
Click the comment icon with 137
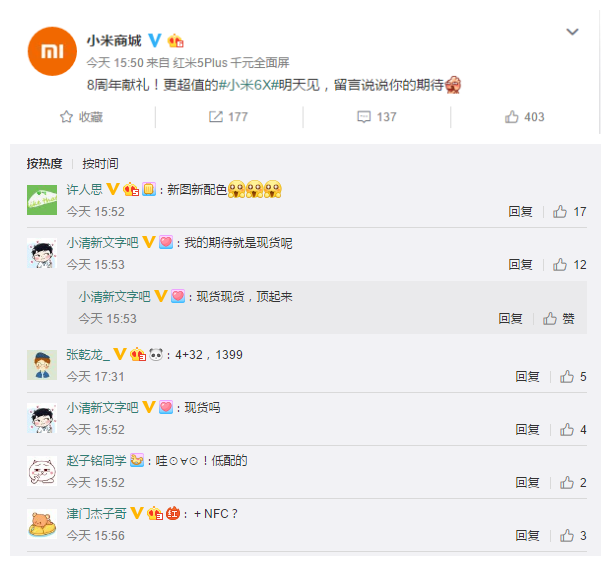pyautogui.click(x=364, y=117)
